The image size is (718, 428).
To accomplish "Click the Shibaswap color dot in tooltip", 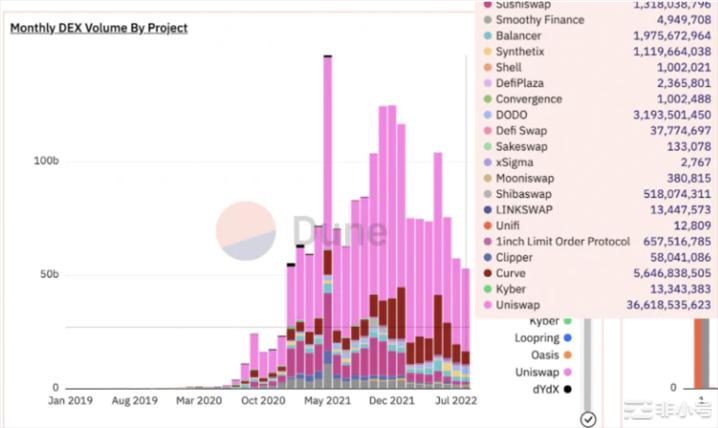I will coord(487,194).
